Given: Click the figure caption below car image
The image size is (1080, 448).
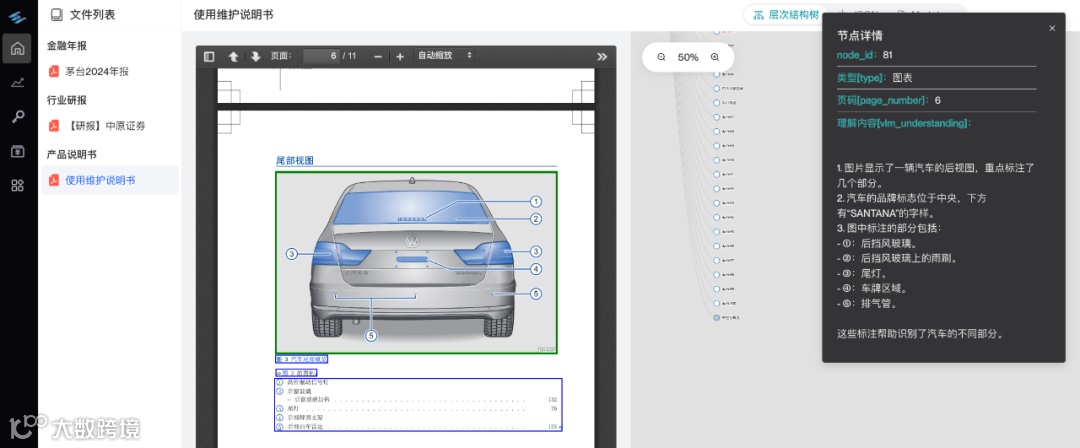Looking at the screenshot, I should (302, 359).
